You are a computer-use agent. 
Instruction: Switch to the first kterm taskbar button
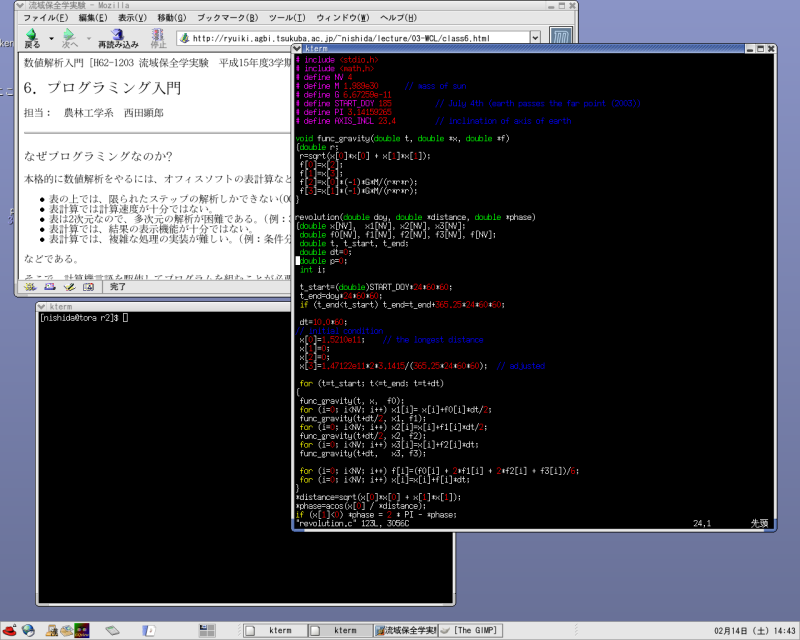point(274,630)
